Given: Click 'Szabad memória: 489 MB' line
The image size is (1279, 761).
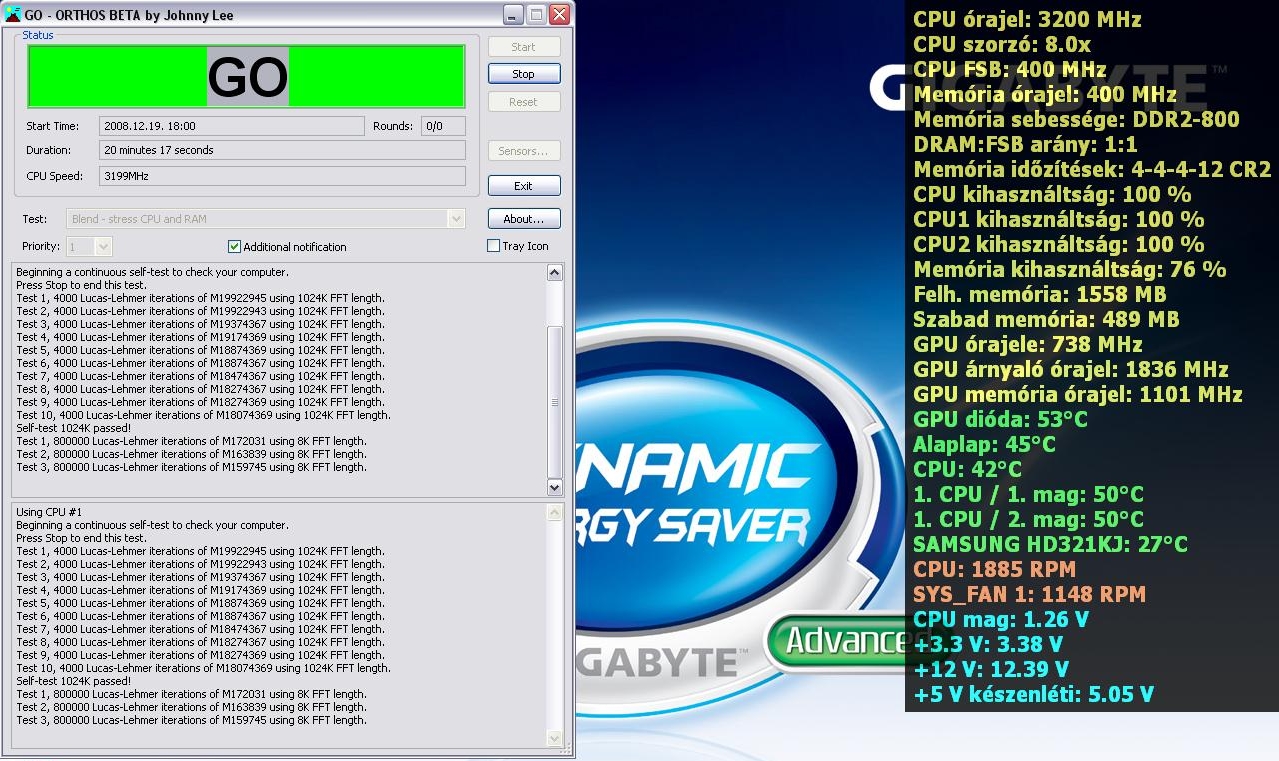Looking at the screenshot, I should [1046, 319].
